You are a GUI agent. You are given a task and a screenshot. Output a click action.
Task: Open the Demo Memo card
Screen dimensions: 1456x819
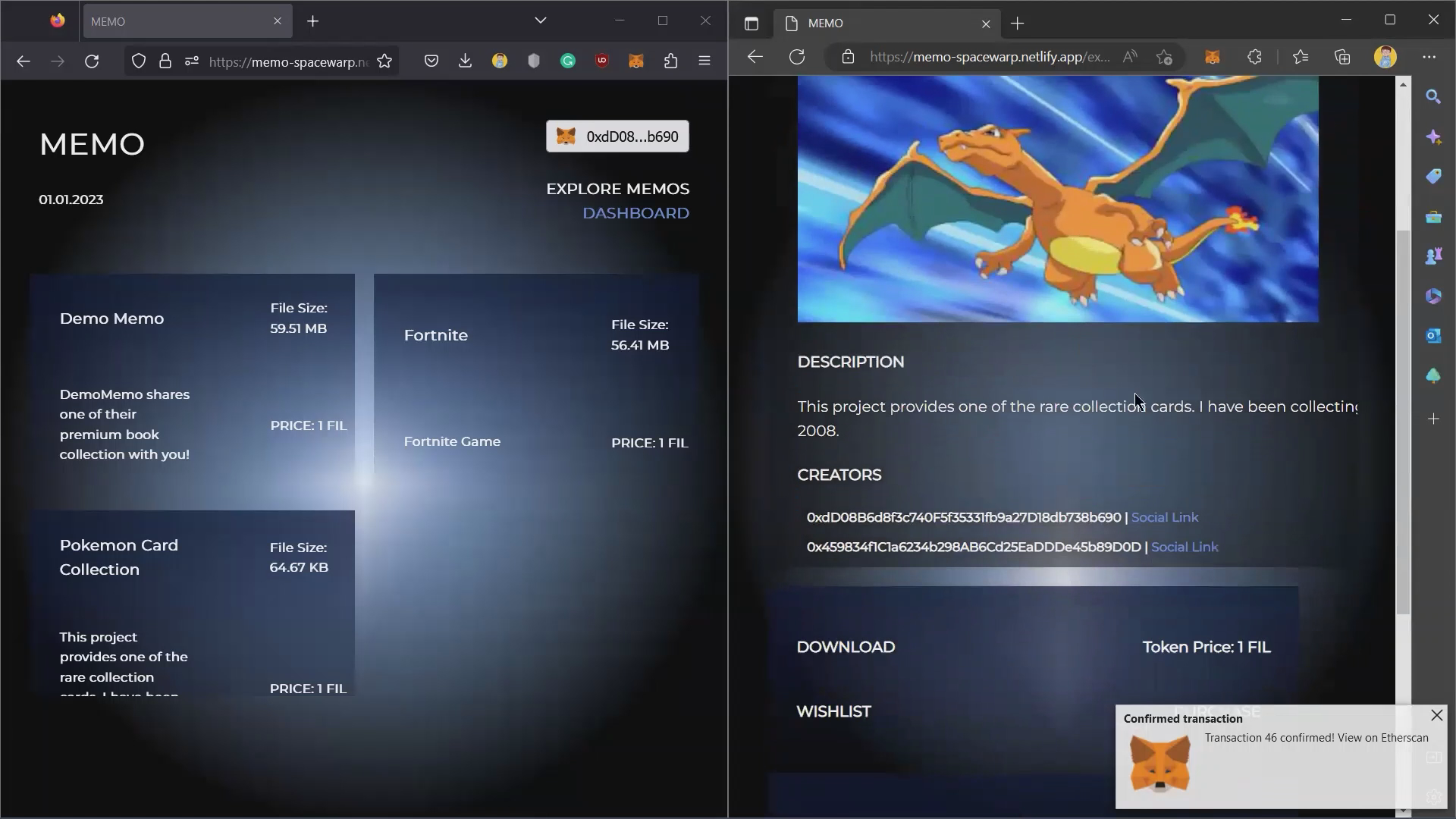point(192,391)
